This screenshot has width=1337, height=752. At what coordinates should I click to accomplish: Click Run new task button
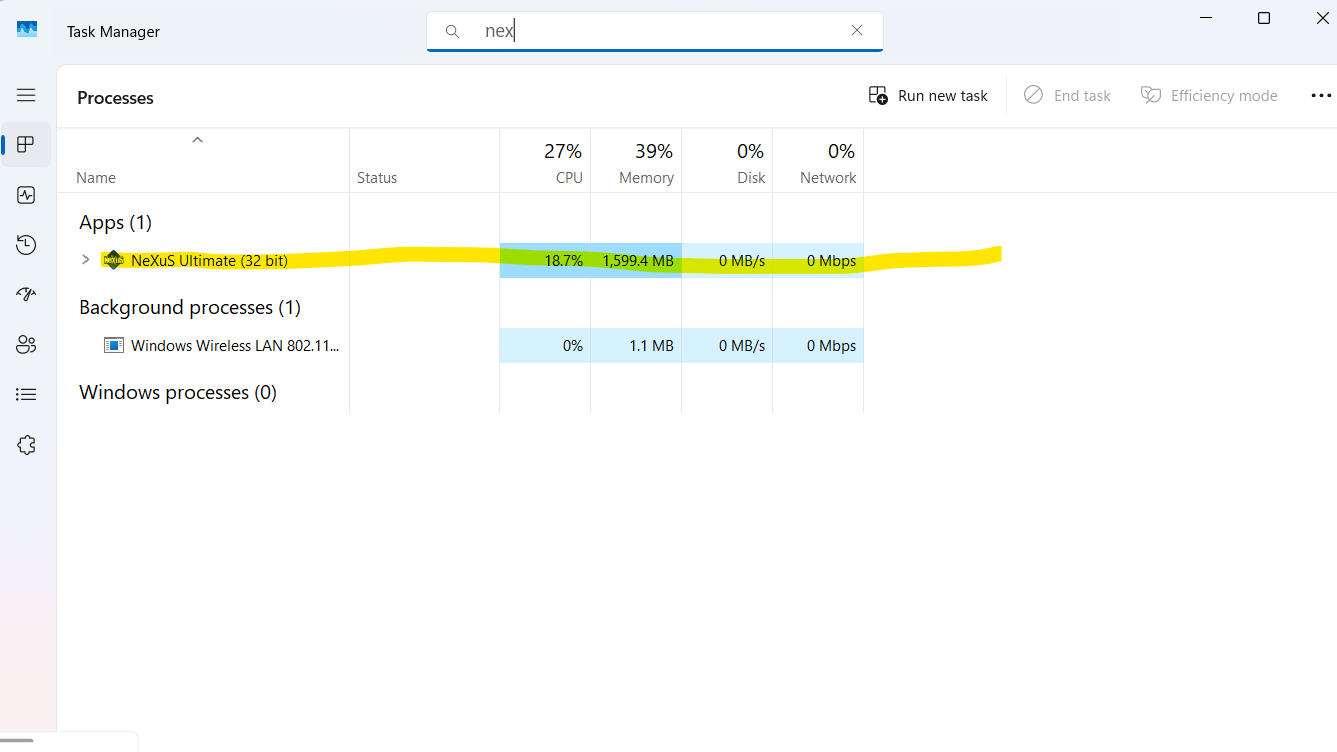pos(928,96)
